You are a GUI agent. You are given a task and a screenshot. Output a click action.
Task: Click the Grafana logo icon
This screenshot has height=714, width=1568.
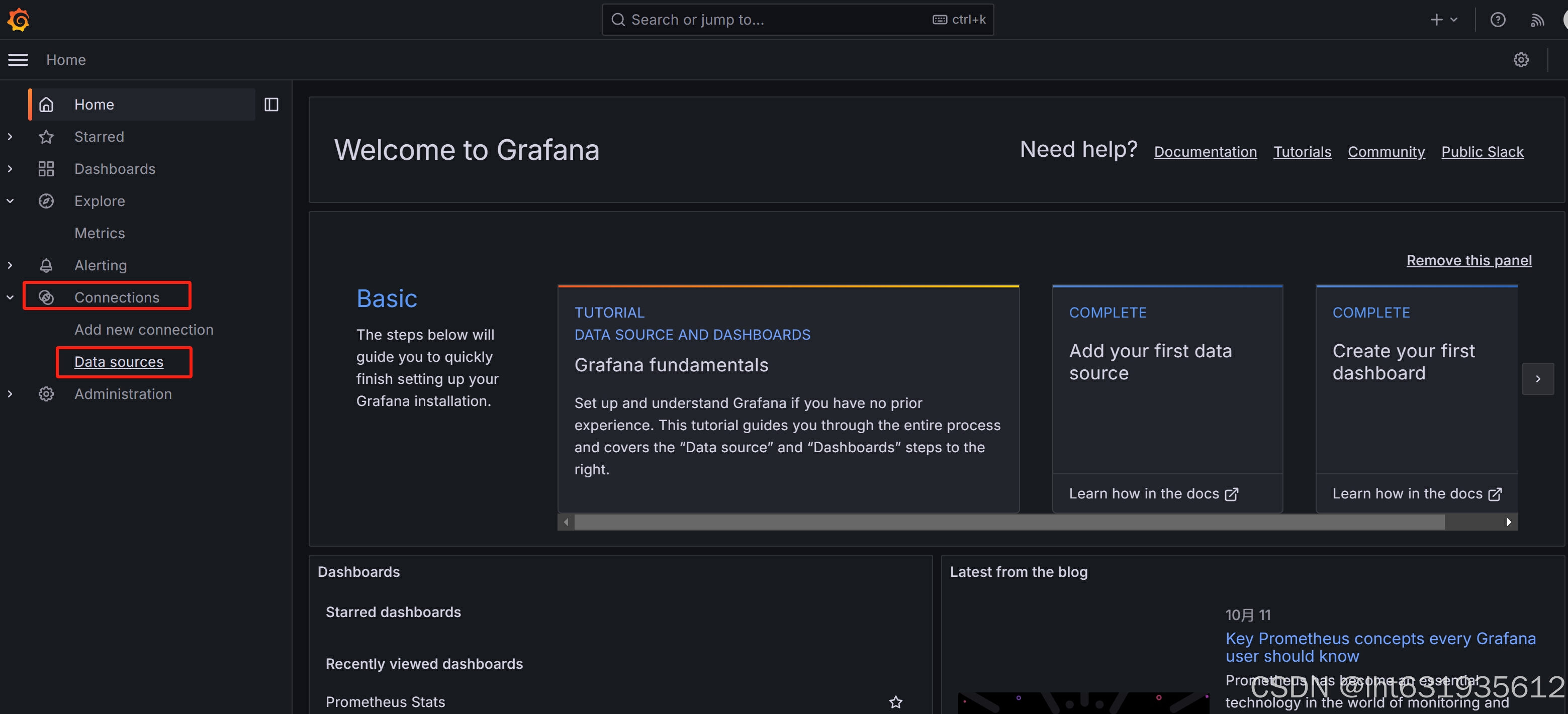pyautogui.click(x=18, y=20)
